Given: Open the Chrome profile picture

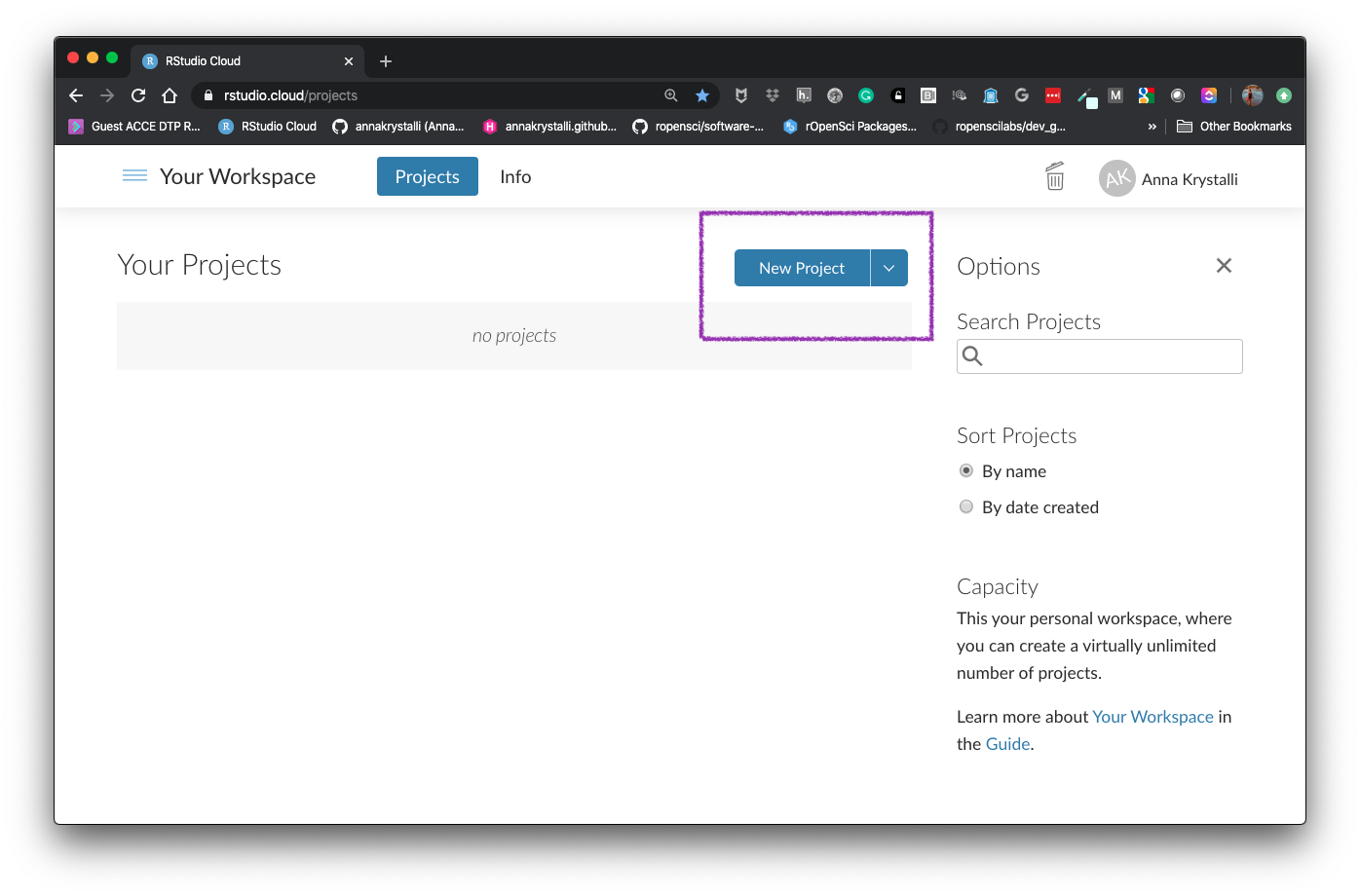Looking at the screenshot, I should [x=1253, y=95].
